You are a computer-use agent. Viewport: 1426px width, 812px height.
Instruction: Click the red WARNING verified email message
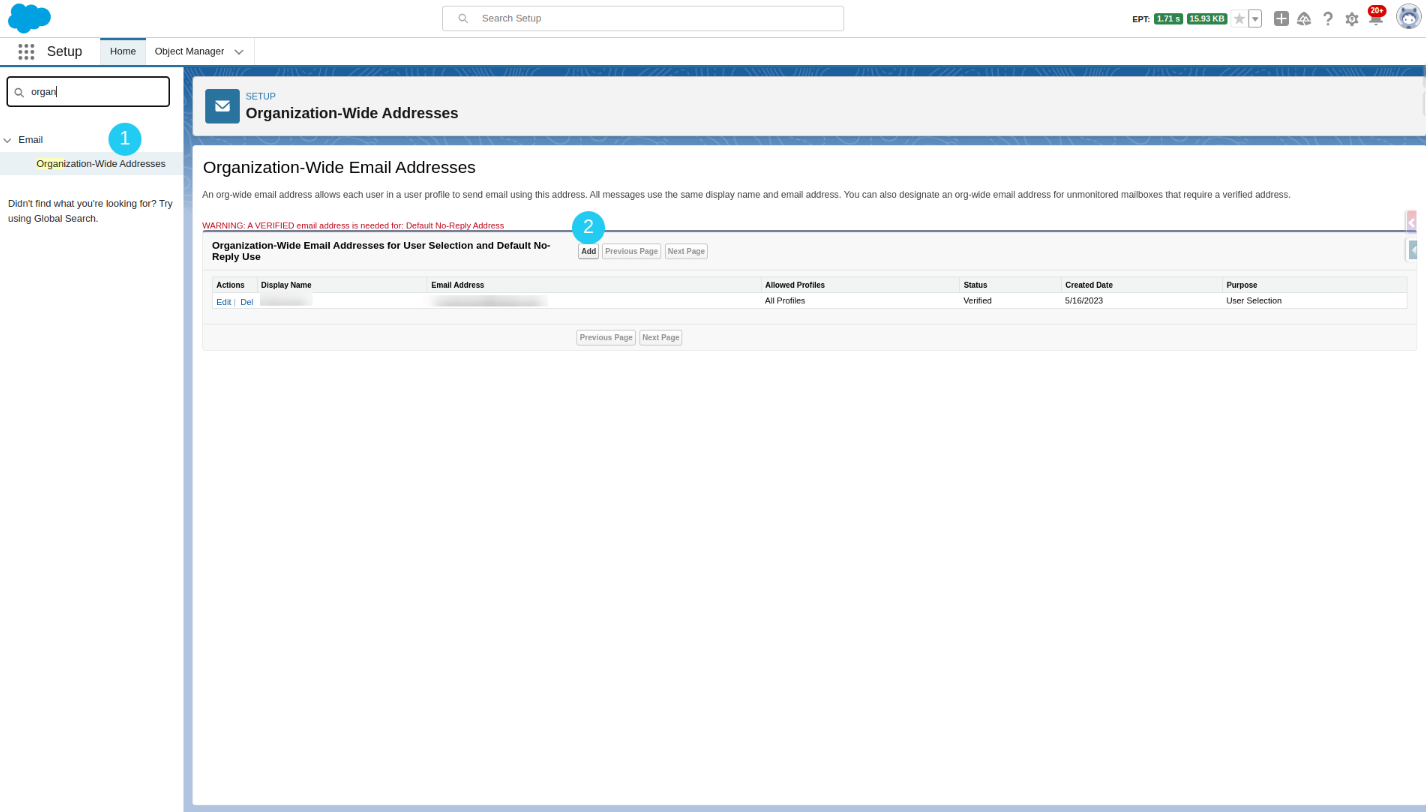[353, 225]
